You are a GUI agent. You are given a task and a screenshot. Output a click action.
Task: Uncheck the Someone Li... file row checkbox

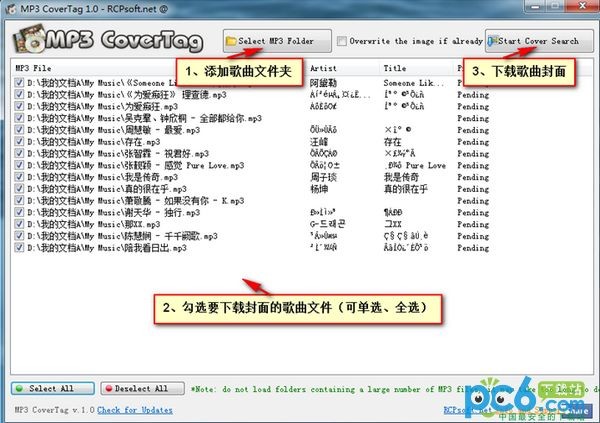[19, 82]
